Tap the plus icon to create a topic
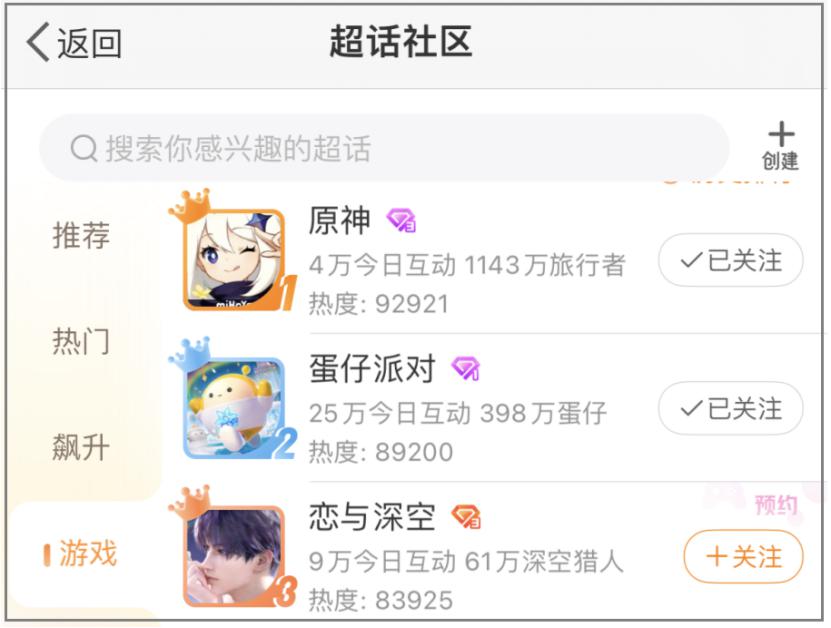 [781, 134]
